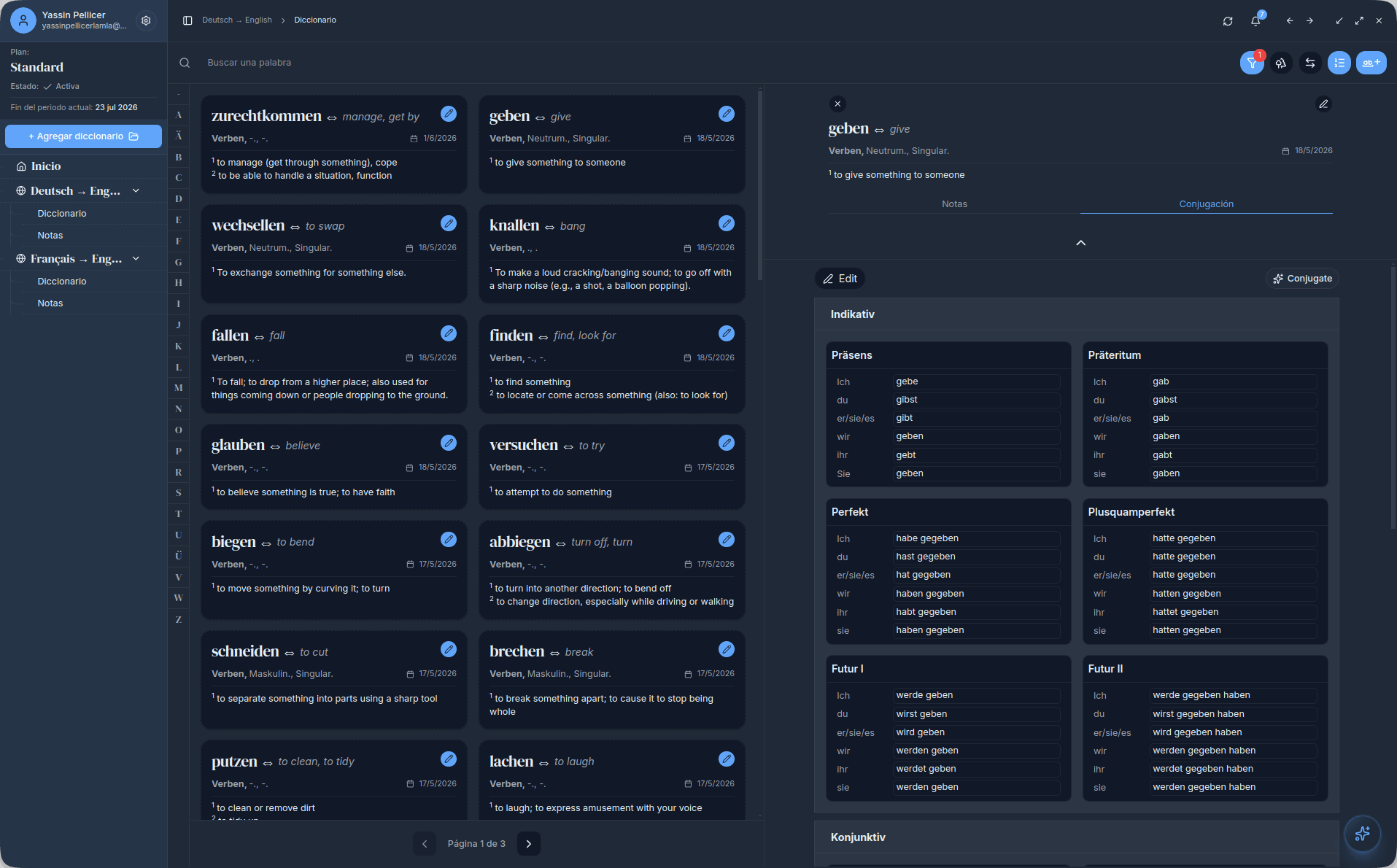The image size is (1397, 868).
Task: Click the AI brain icon in toolbar
Action: pos(1281,63)
